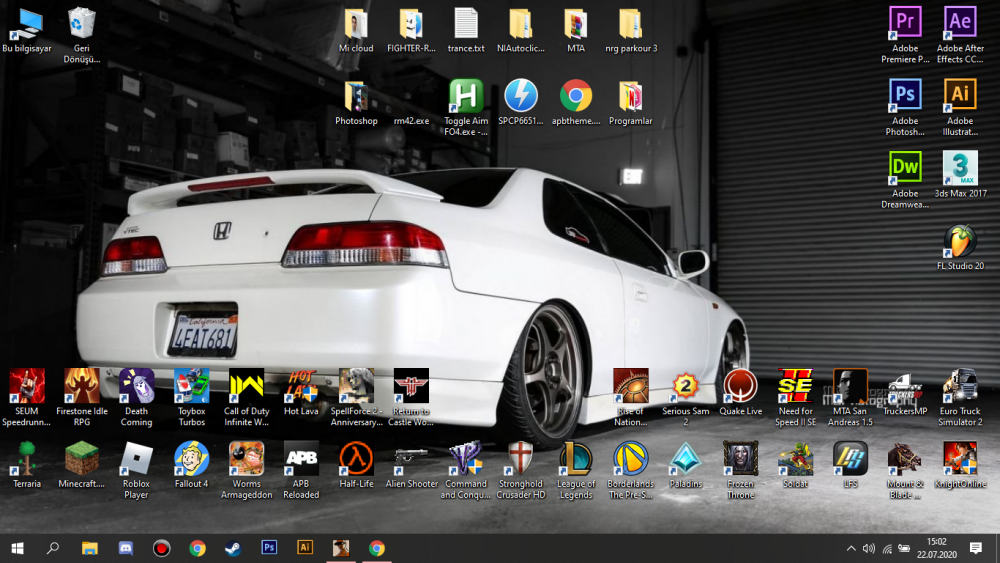Select the Half-Life game shortcut

[356, 459]
